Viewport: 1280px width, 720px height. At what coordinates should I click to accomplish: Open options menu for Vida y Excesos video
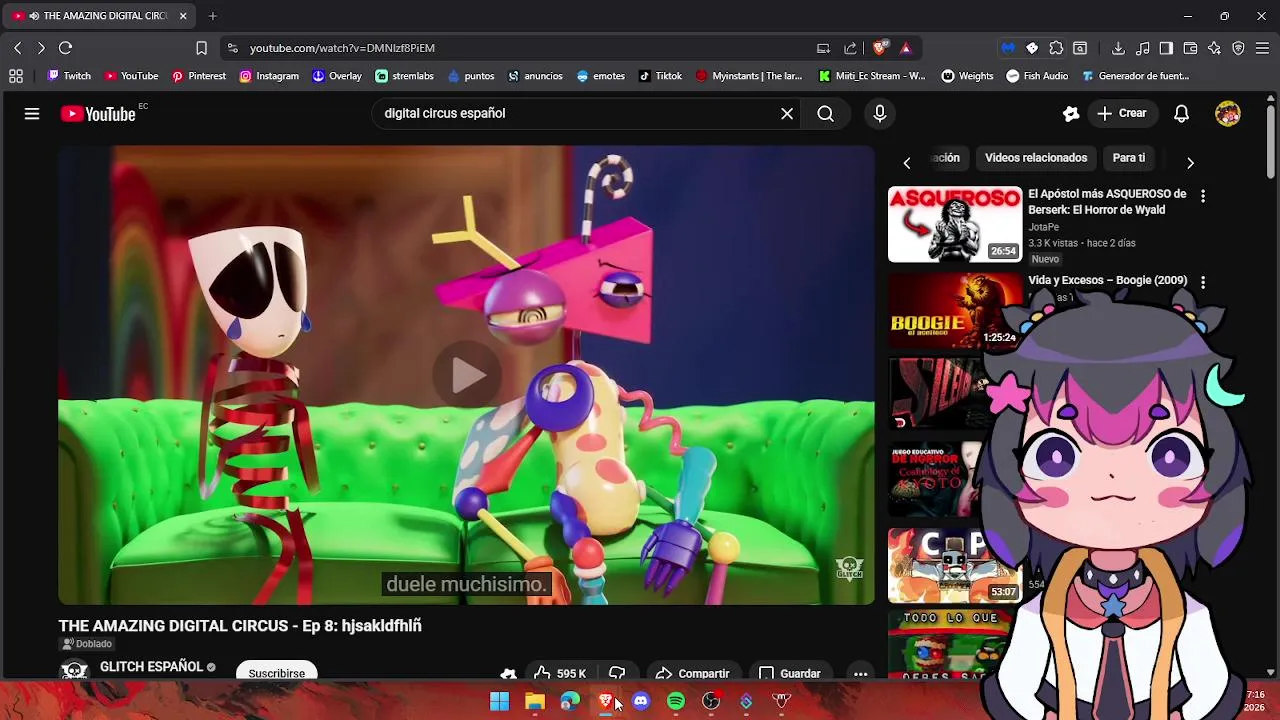[x=1203, y=283]
